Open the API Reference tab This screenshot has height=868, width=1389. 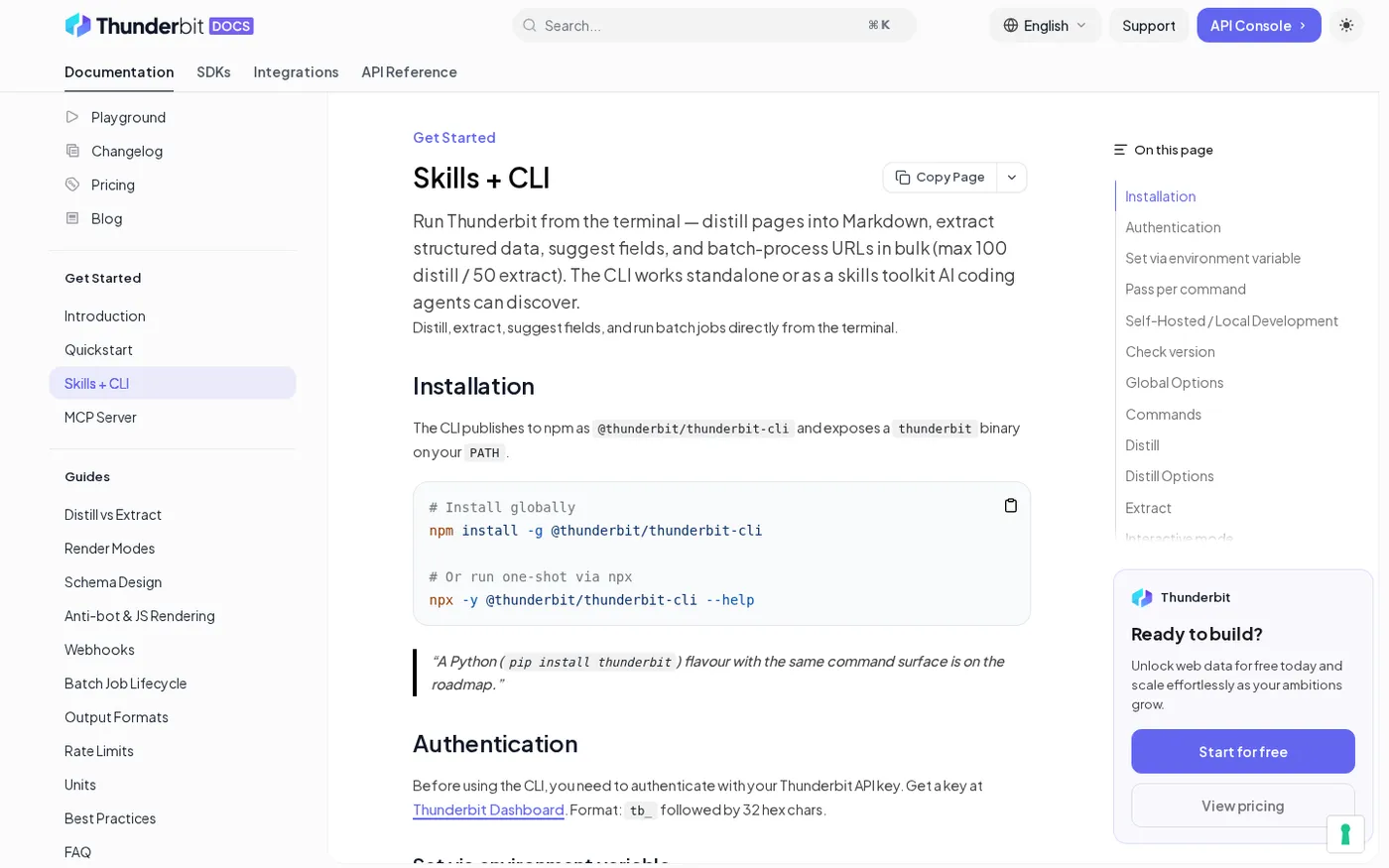point(409,72)
